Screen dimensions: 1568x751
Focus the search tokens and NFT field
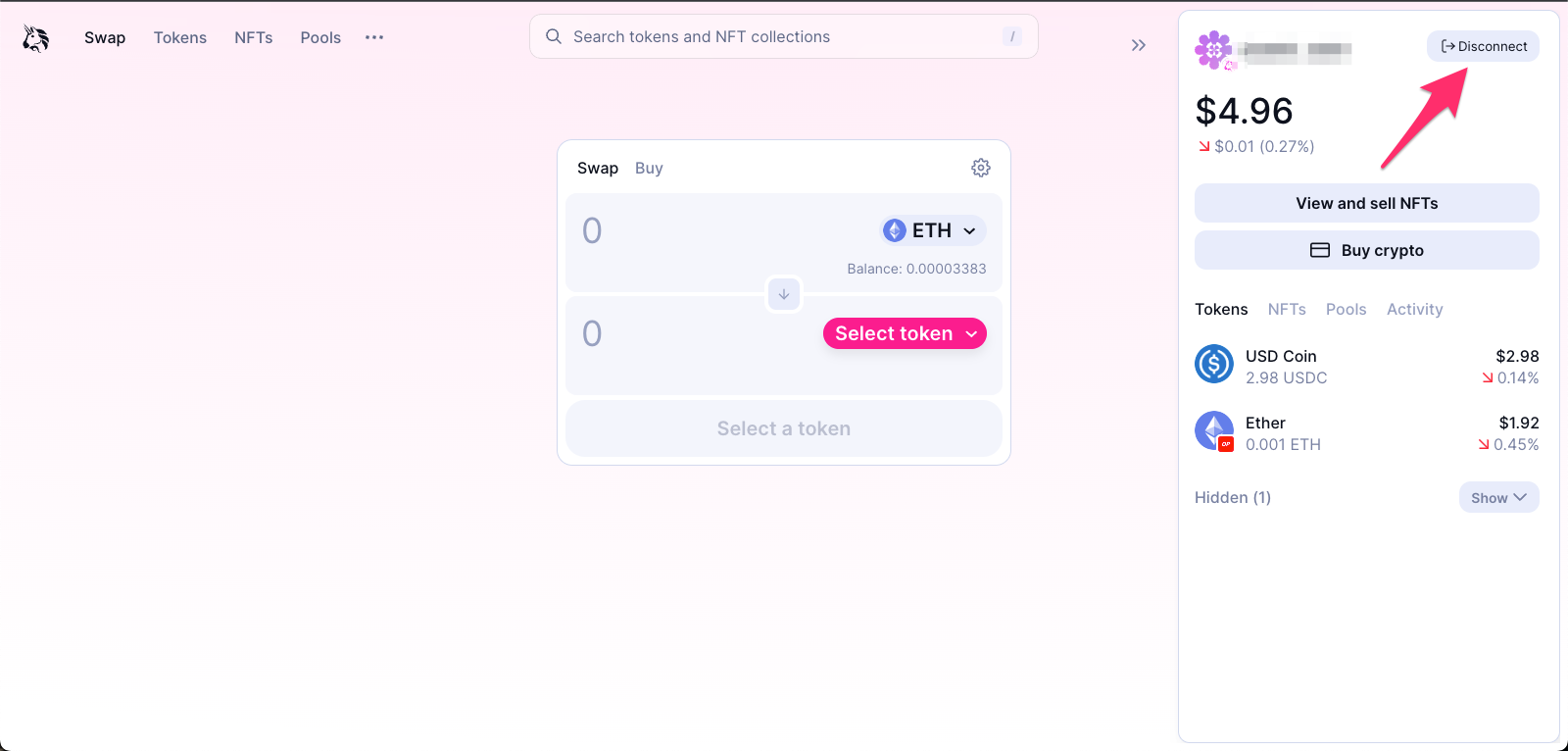pos(784,36)
